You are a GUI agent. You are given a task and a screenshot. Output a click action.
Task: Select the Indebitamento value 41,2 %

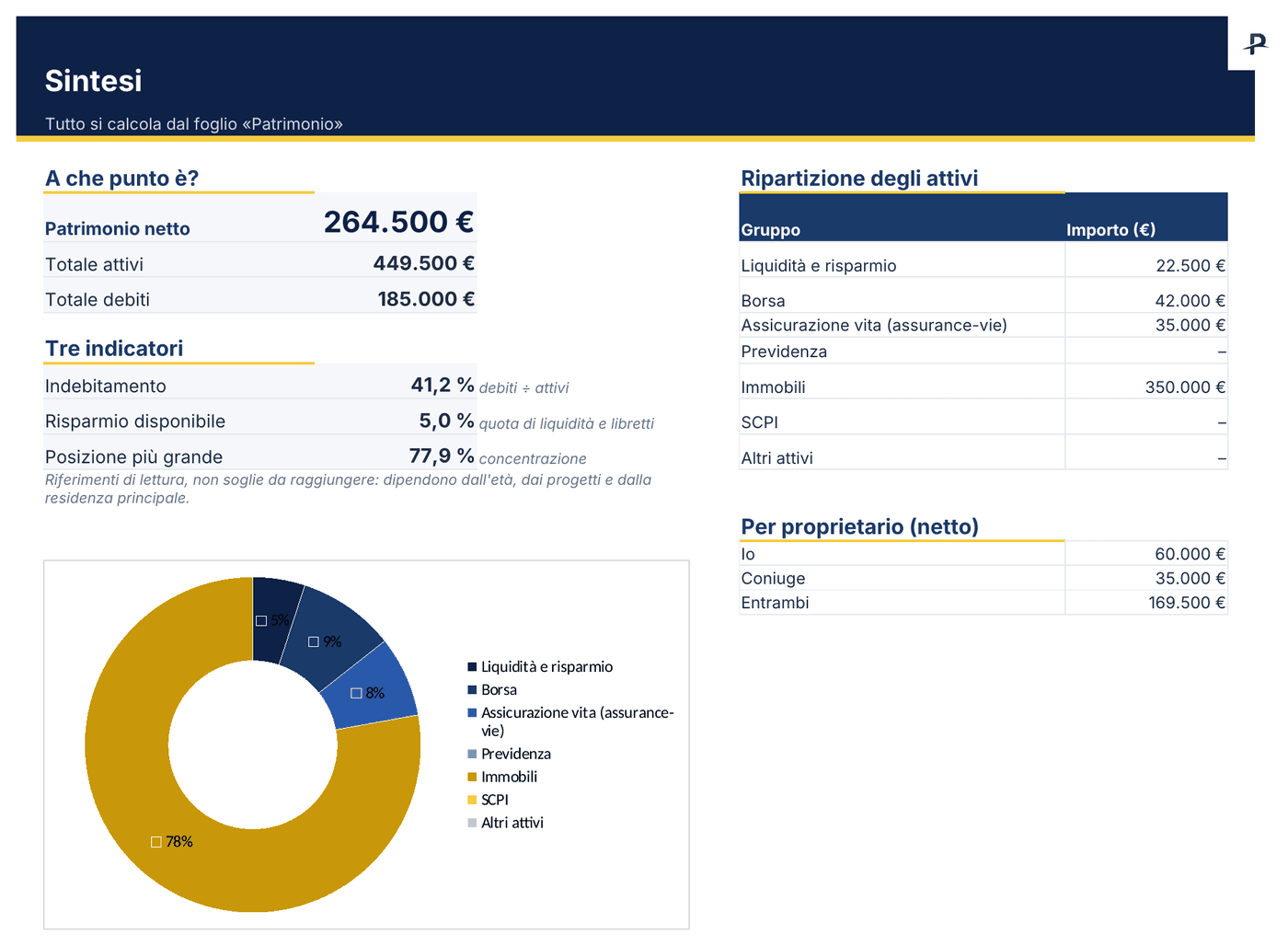(x=443, y=385)
